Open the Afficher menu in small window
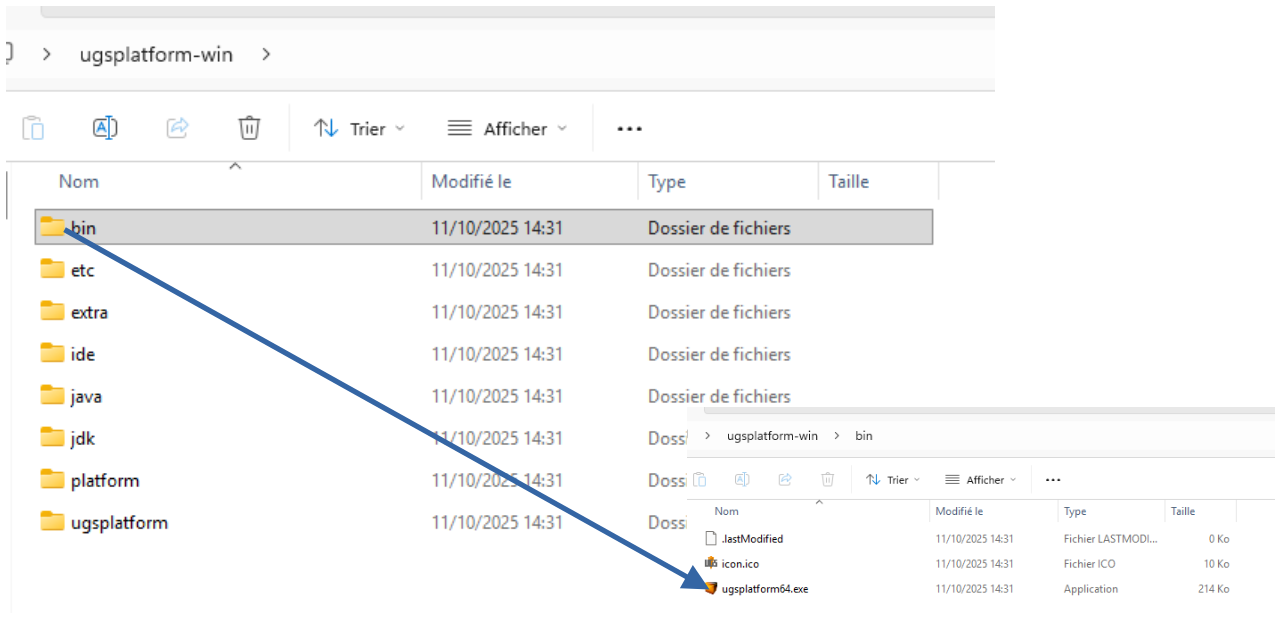This screenshot has height=644, width=1282. pos(980,480)
